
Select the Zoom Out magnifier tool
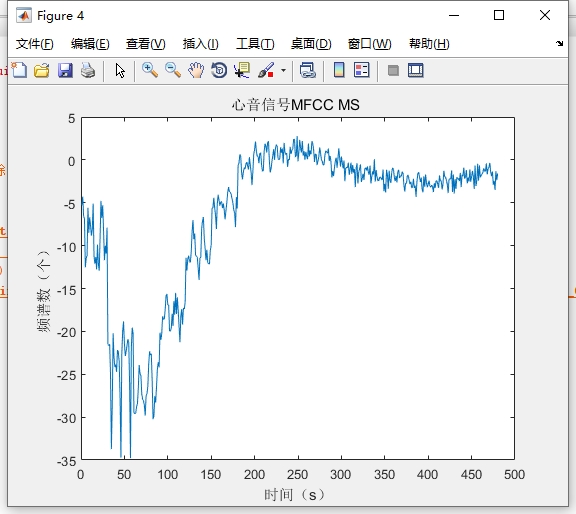[x=173, y=70]
